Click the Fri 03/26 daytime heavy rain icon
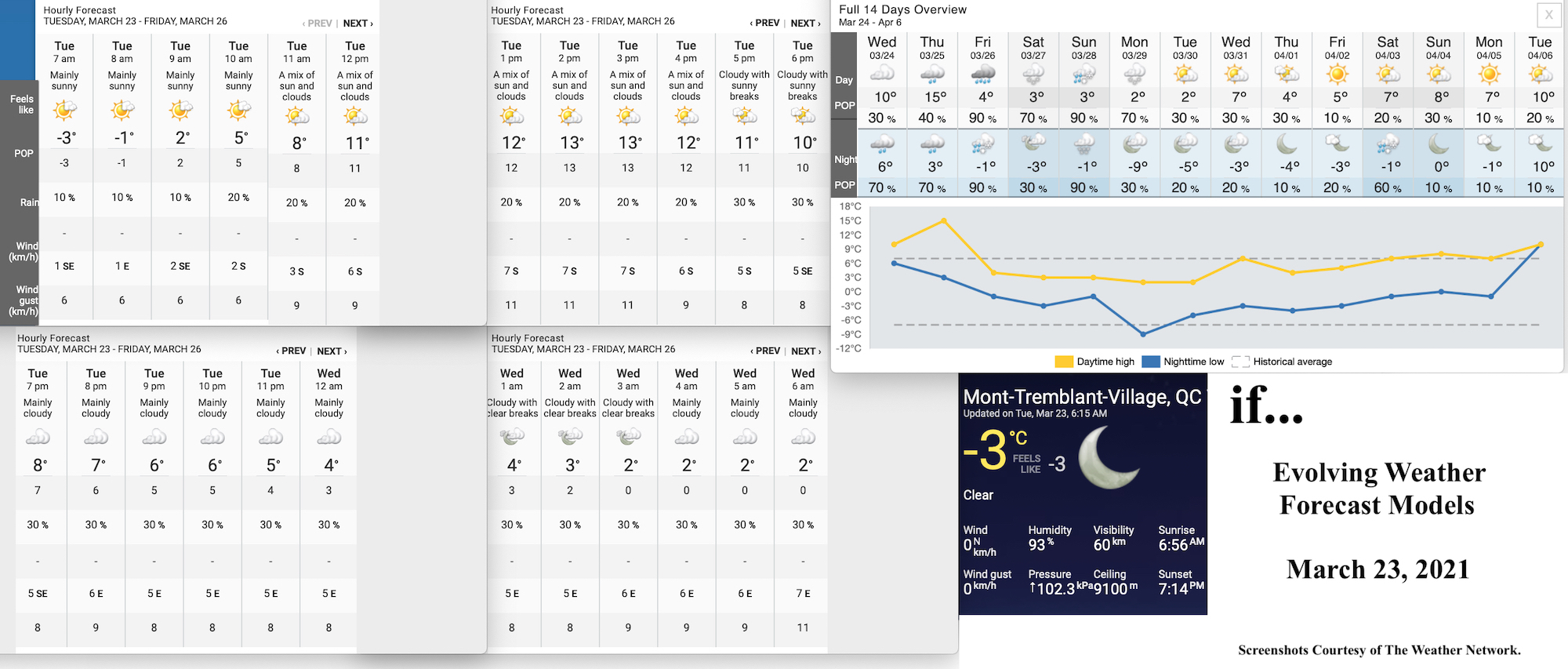Screen dimensions: 1568x669 pos(983,75)
